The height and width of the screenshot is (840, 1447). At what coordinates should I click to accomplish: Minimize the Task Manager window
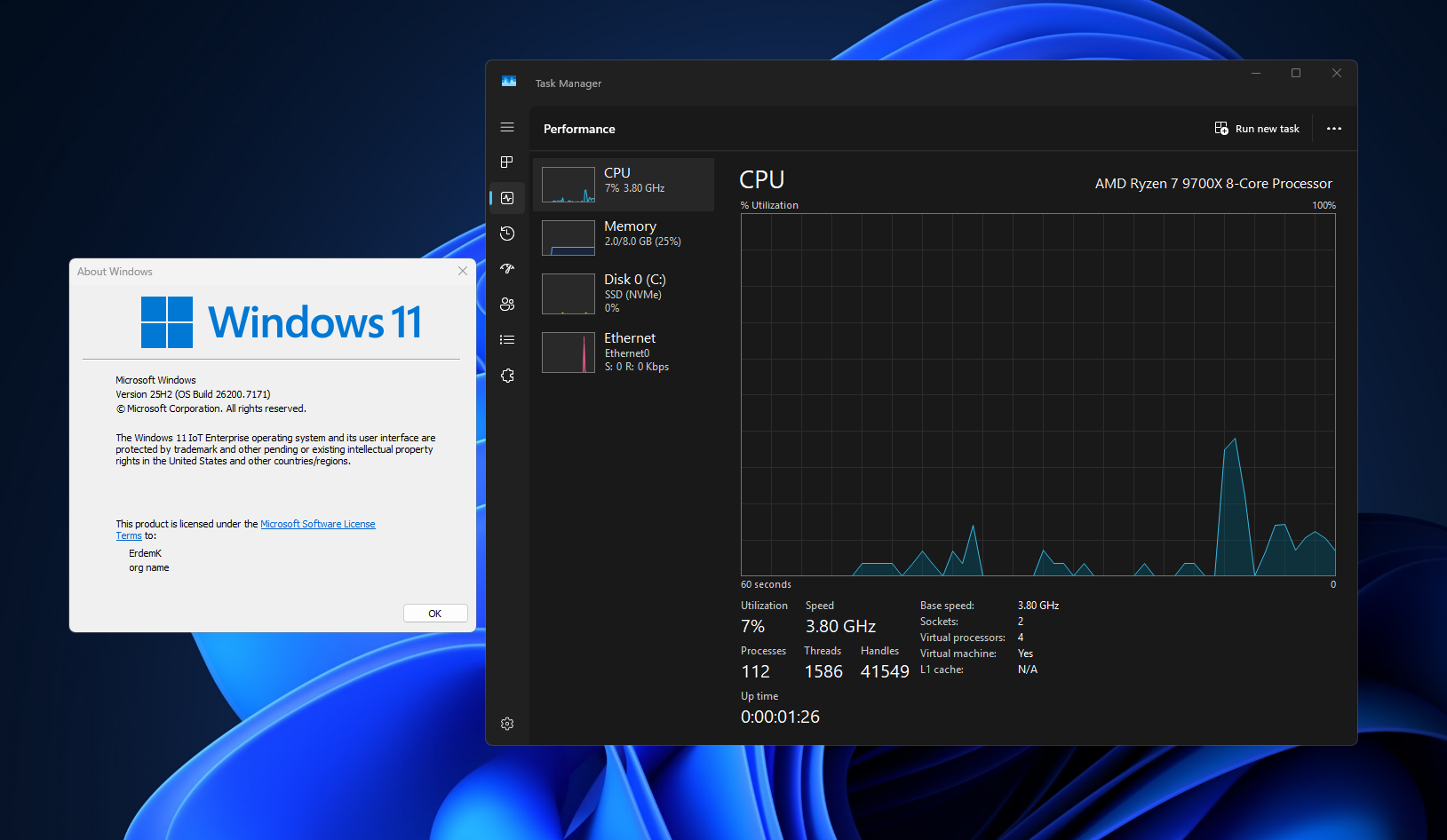click(1256, 73)
